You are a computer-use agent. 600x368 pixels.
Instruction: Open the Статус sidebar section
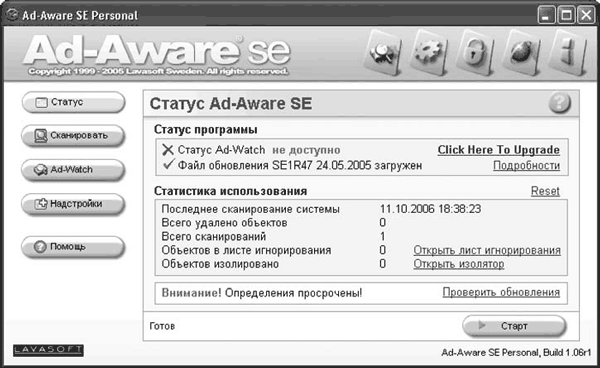click(x=73, y=103)
